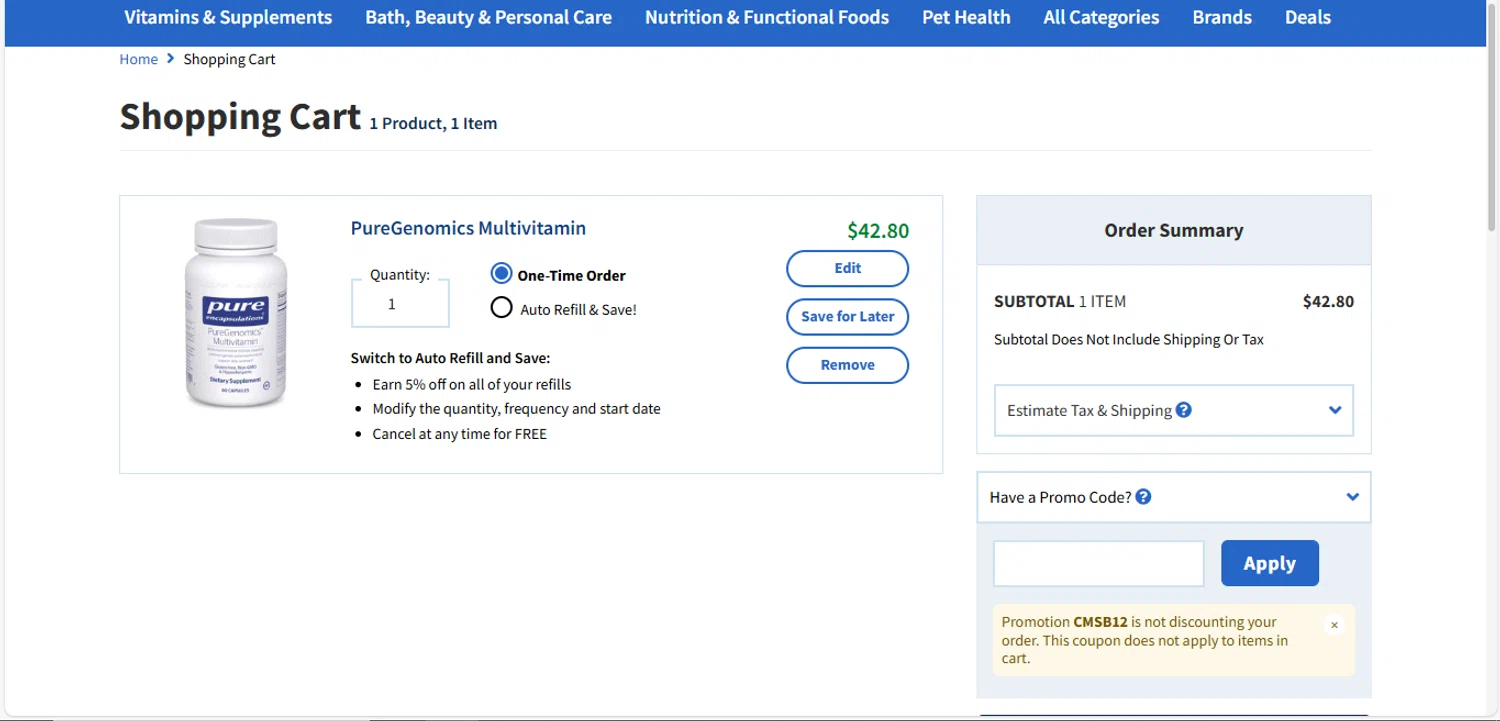The height and width of the screenshot is (721, 1500).
Task: Open the All Categories menu
Action: [1101, 17]
